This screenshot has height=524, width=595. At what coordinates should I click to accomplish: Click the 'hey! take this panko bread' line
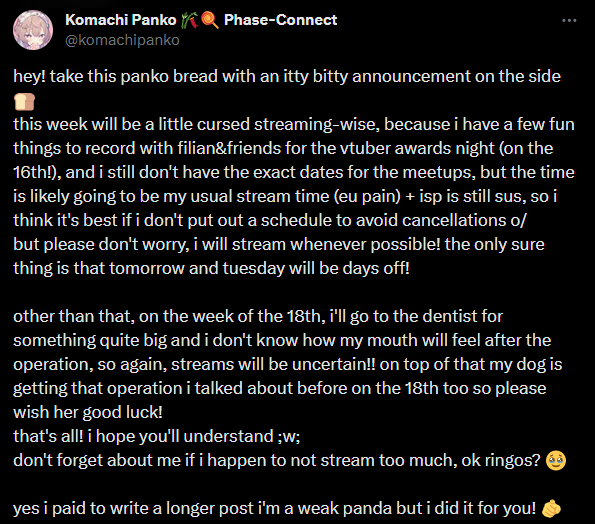tap(287, 76)
